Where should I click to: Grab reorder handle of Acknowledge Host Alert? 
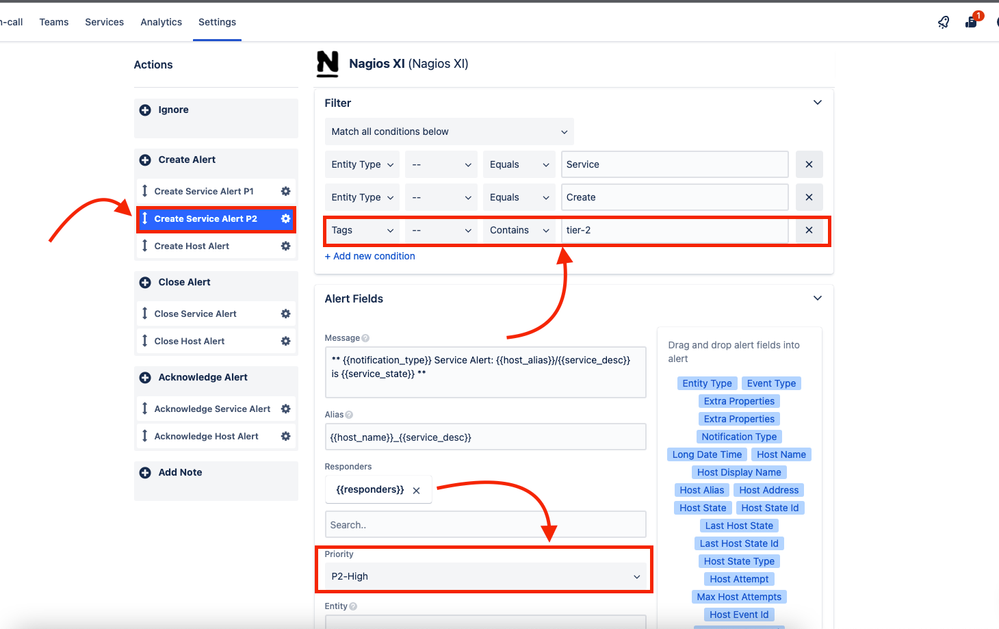click(x=145, y=435)
